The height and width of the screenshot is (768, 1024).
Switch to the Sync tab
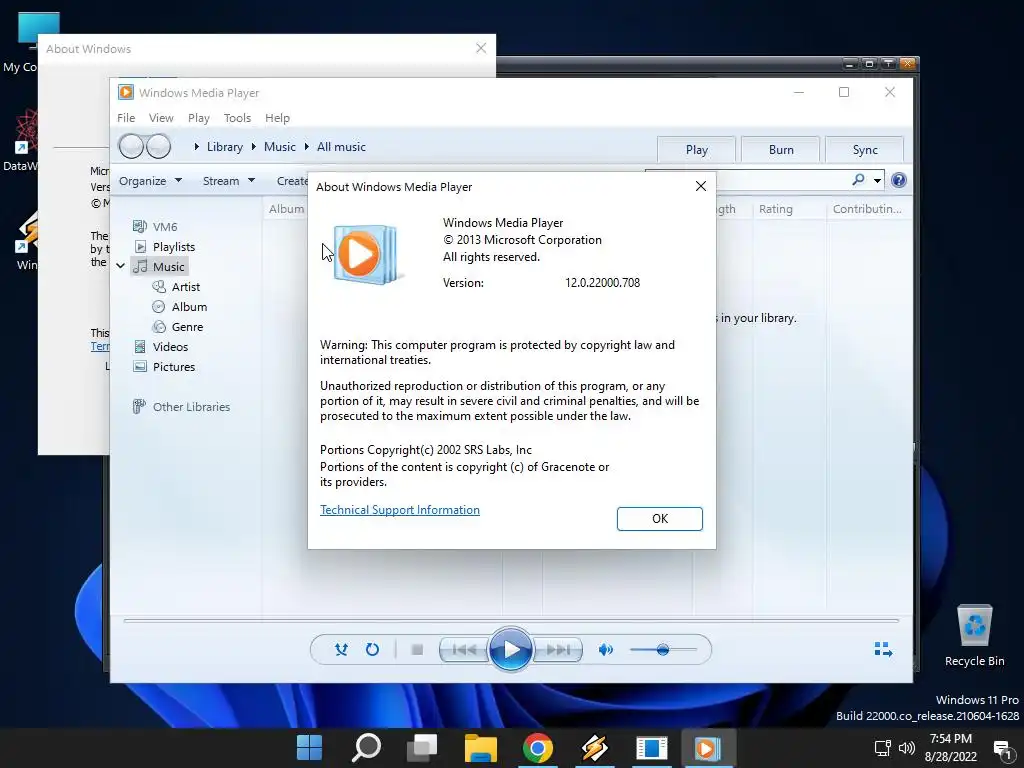[x=865, y=150]
